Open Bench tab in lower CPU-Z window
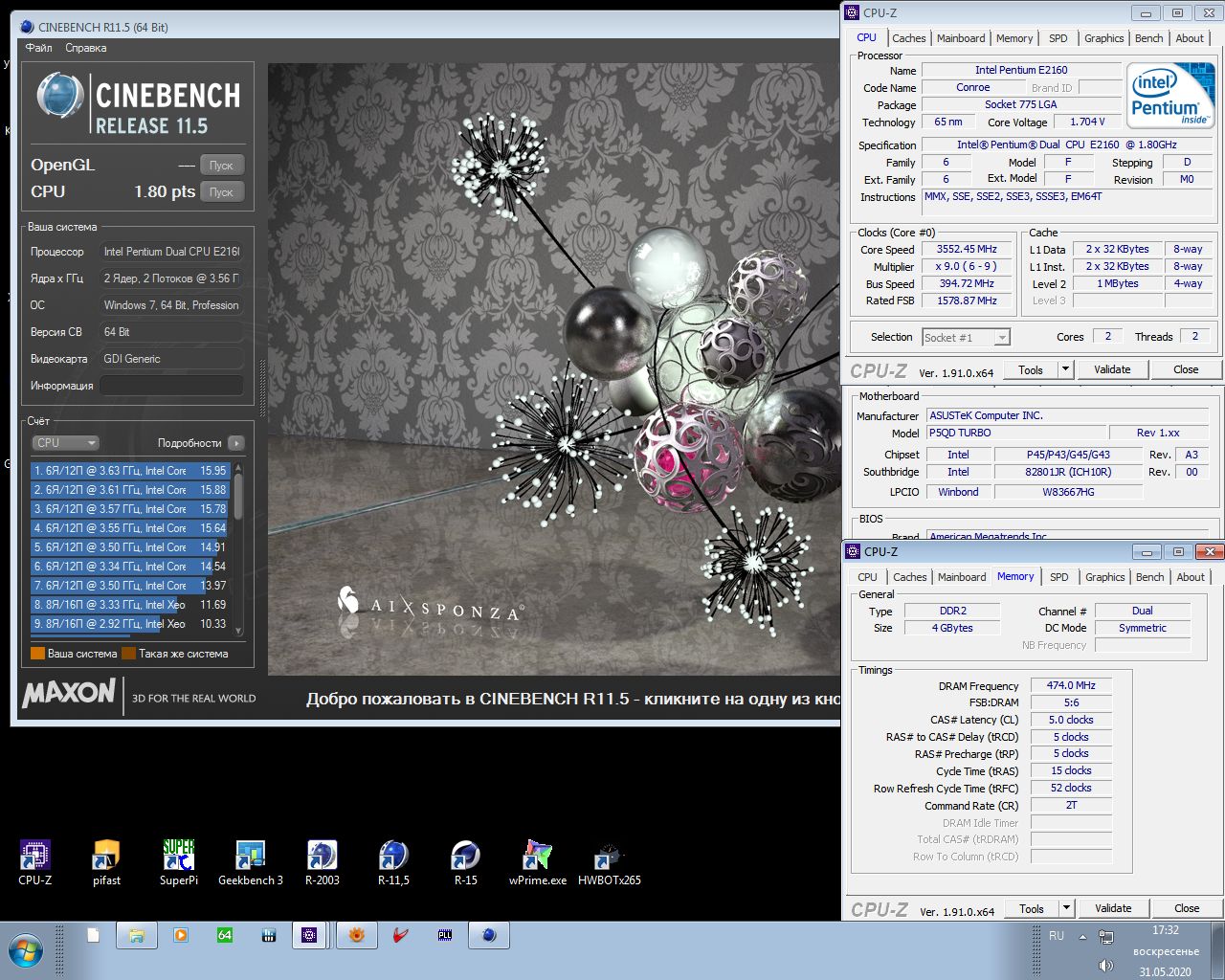1225x980 pixels. 1149,577
